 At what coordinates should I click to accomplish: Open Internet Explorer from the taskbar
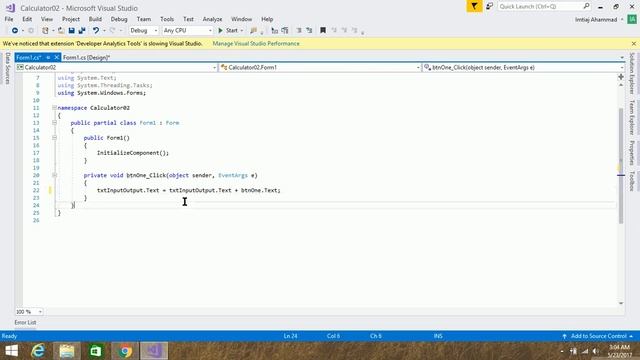click(x=38, y=351)
